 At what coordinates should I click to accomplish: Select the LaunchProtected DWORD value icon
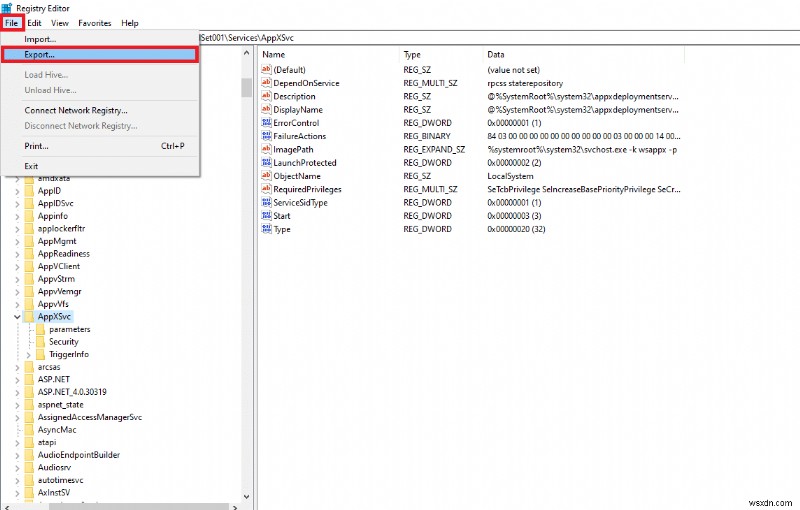[x=266, y=162]
